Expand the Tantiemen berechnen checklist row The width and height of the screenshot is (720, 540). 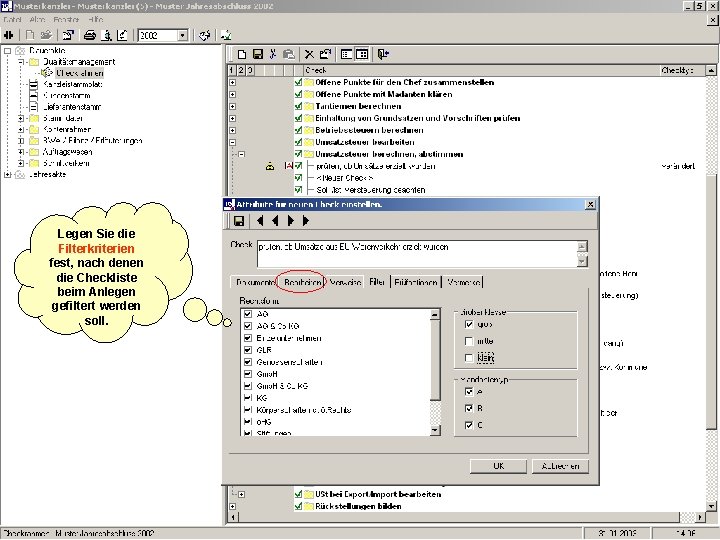233,107
